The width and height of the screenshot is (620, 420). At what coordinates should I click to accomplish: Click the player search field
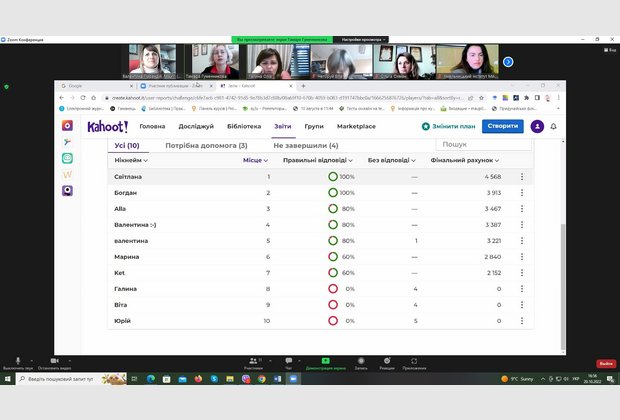pyautogui.click(x=480, y=145)
